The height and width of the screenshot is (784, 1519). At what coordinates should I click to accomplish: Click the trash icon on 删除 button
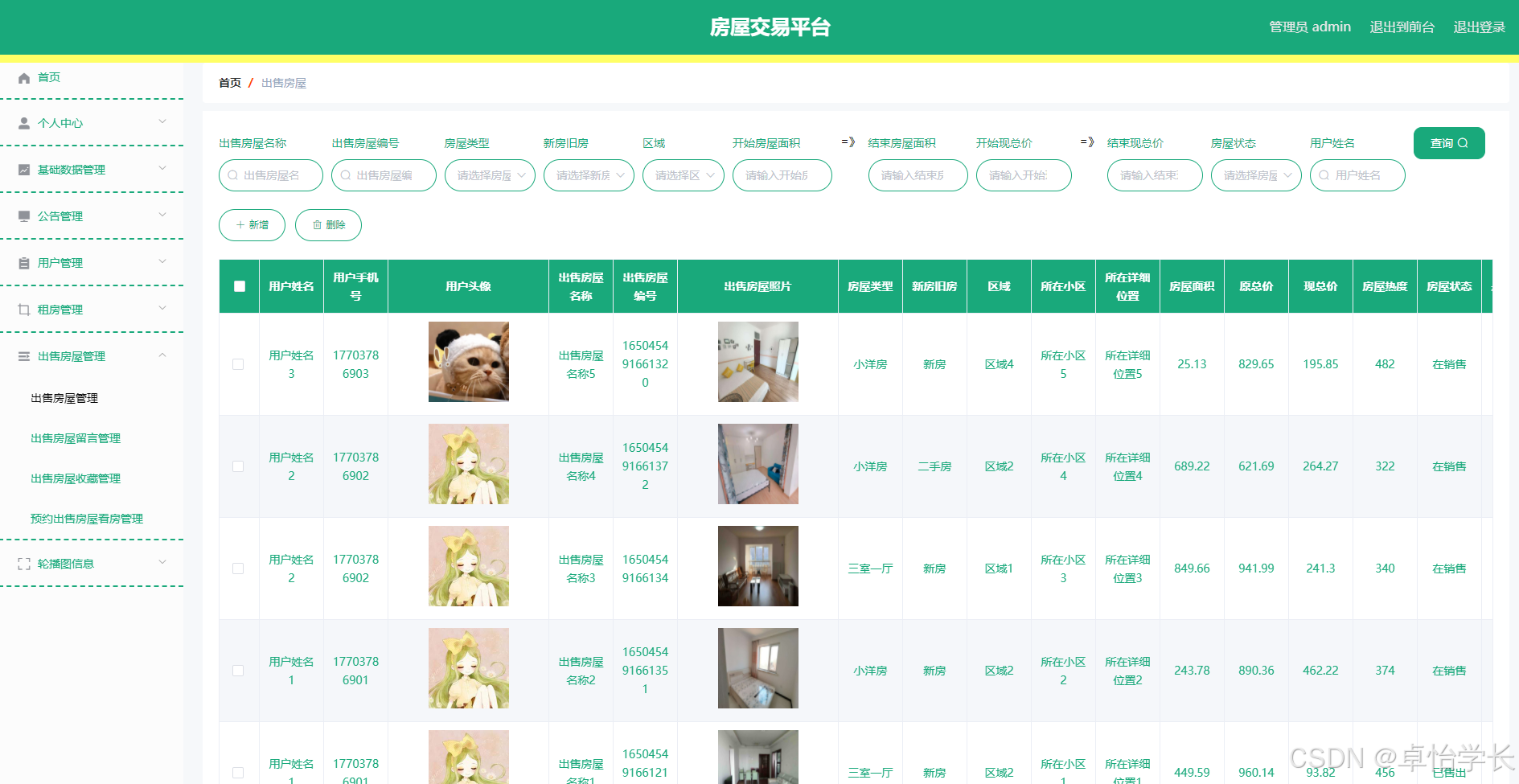317,225
